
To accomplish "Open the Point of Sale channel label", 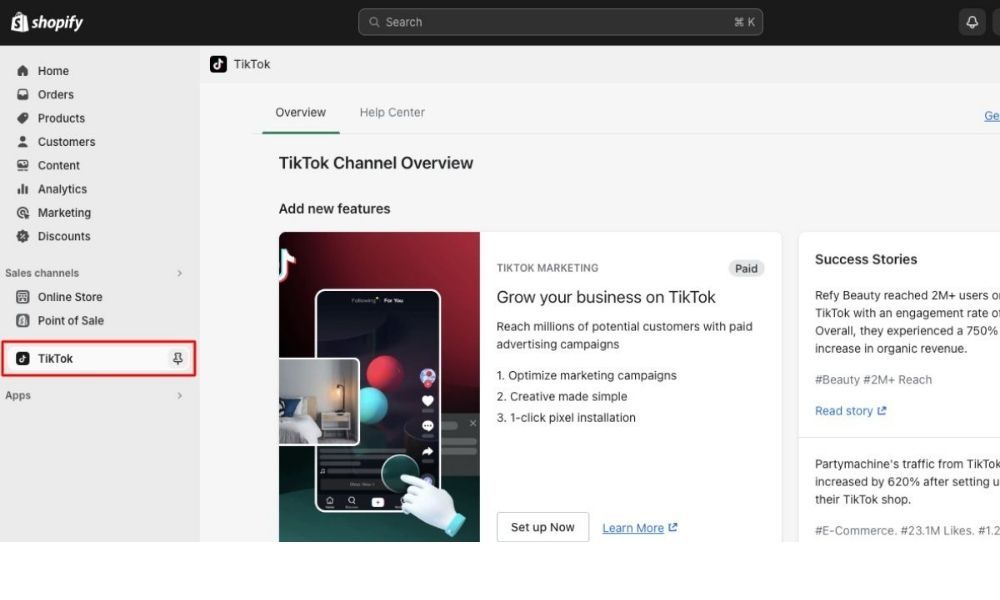I will pyautogui.click(x=71, y=320).
